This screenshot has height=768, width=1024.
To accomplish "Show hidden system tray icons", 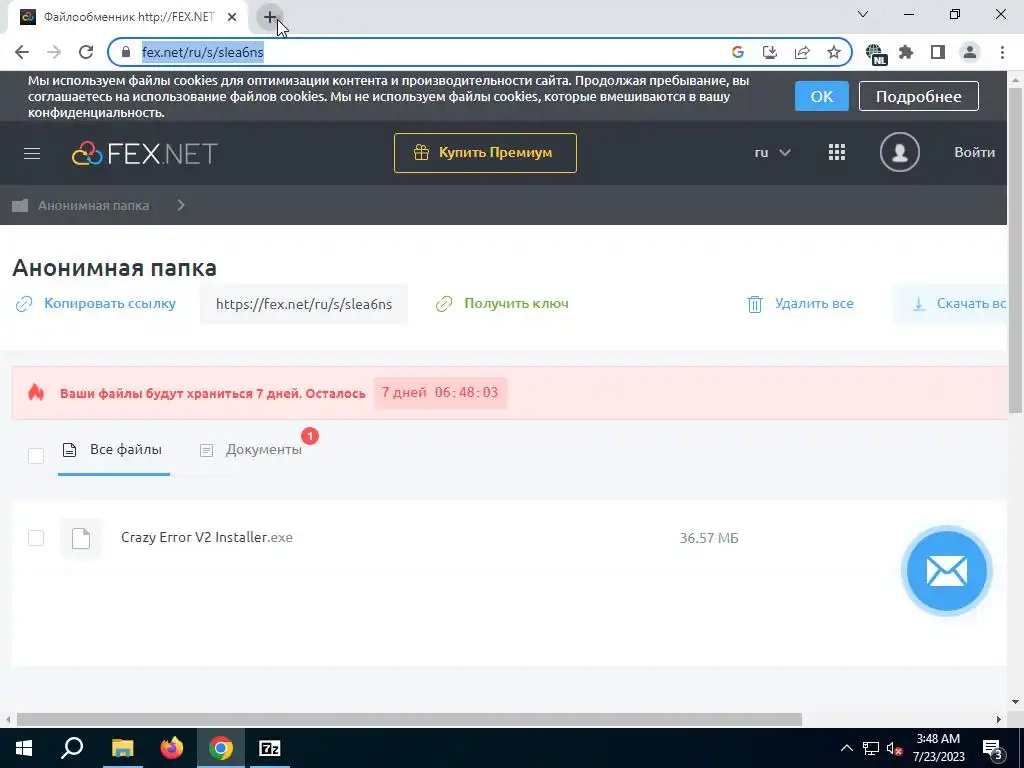I will click(x=846, y=748).
